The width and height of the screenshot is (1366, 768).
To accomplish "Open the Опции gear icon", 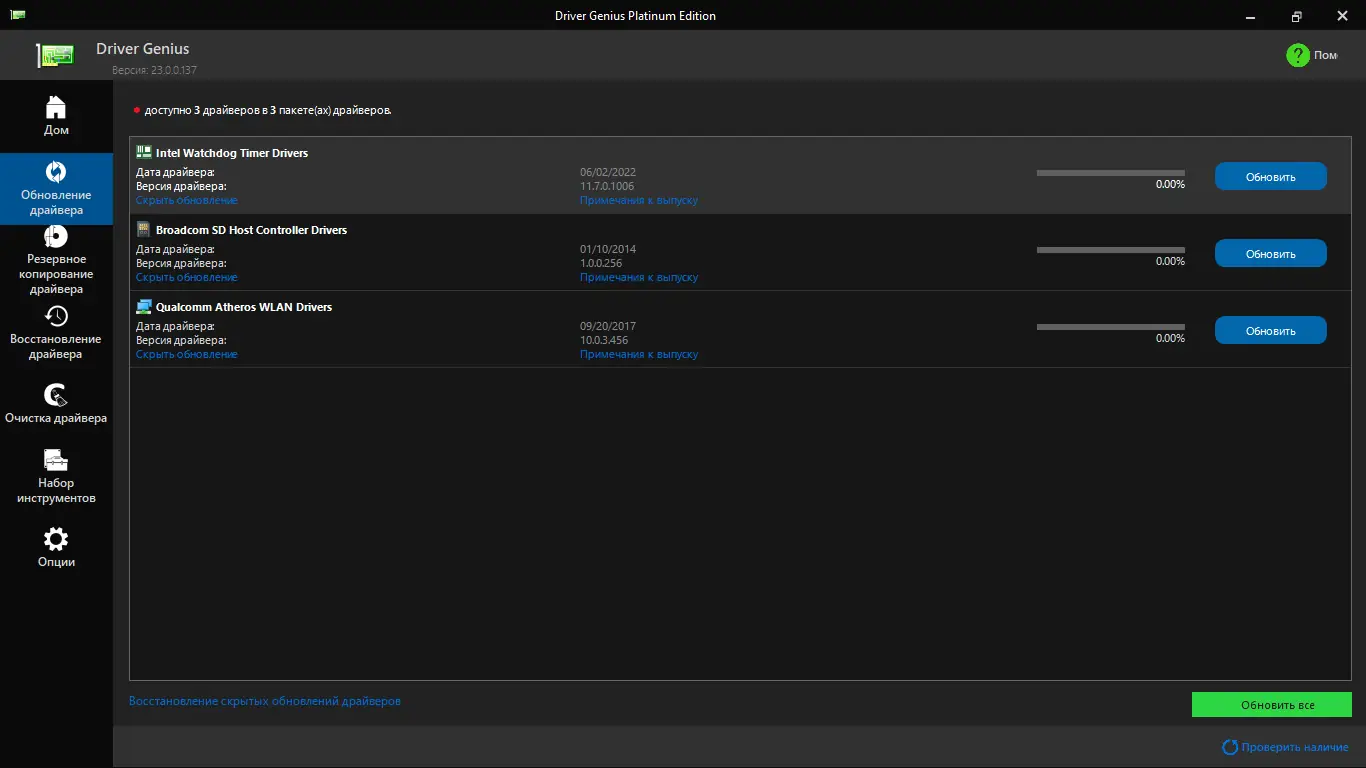I will click(x=56, y=539).
